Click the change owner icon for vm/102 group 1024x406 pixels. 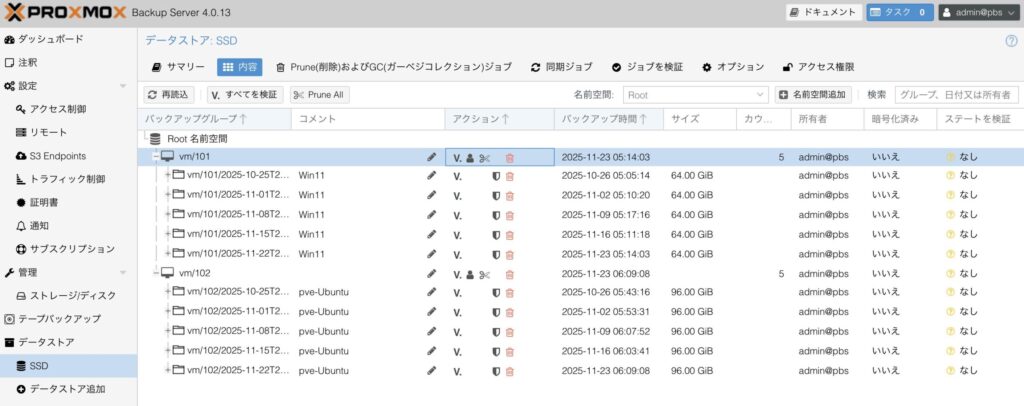(x=470, y=274)
